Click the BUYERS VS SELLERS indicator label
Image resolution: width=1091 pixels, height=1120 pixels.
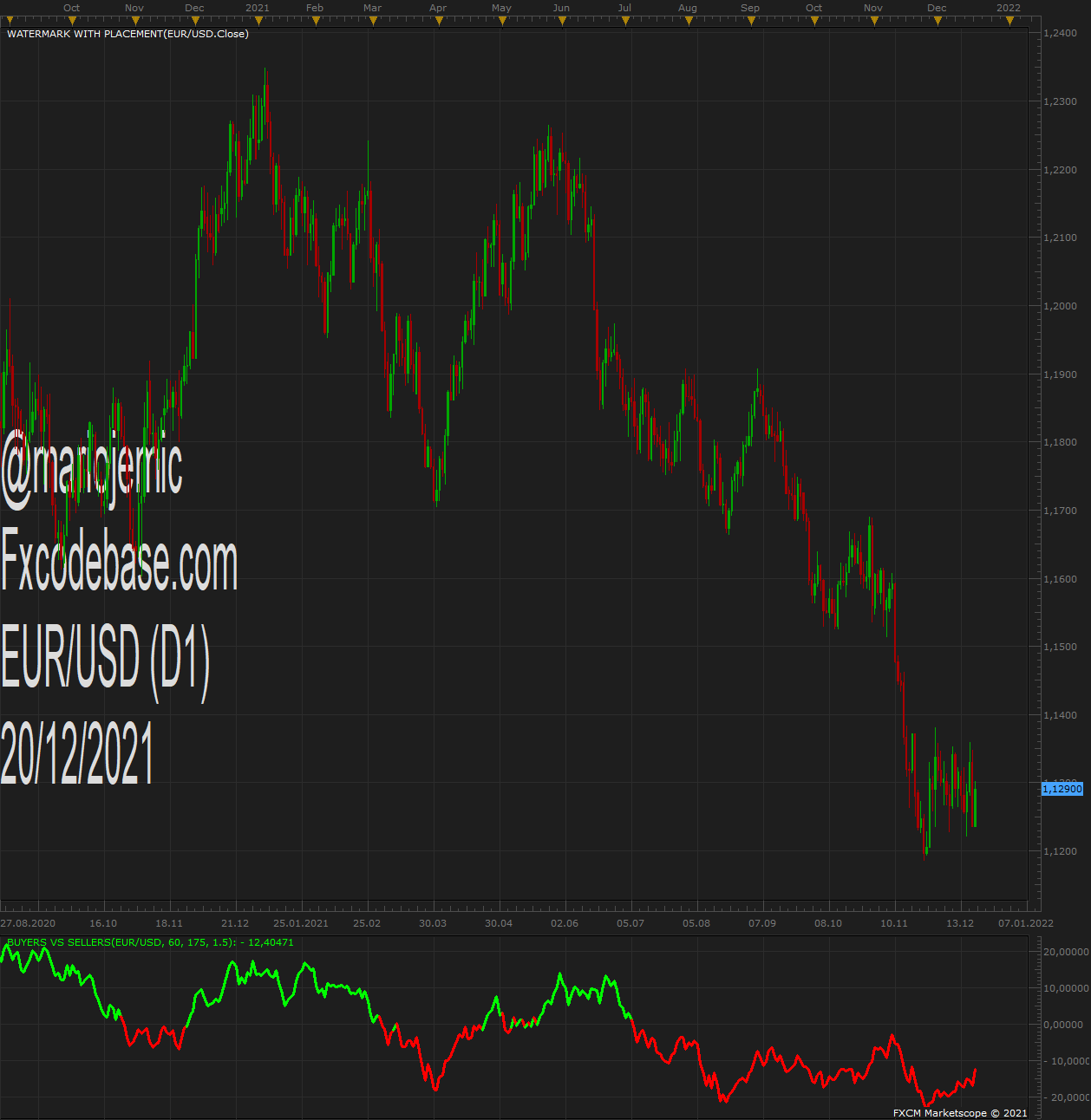coord(150,942)
